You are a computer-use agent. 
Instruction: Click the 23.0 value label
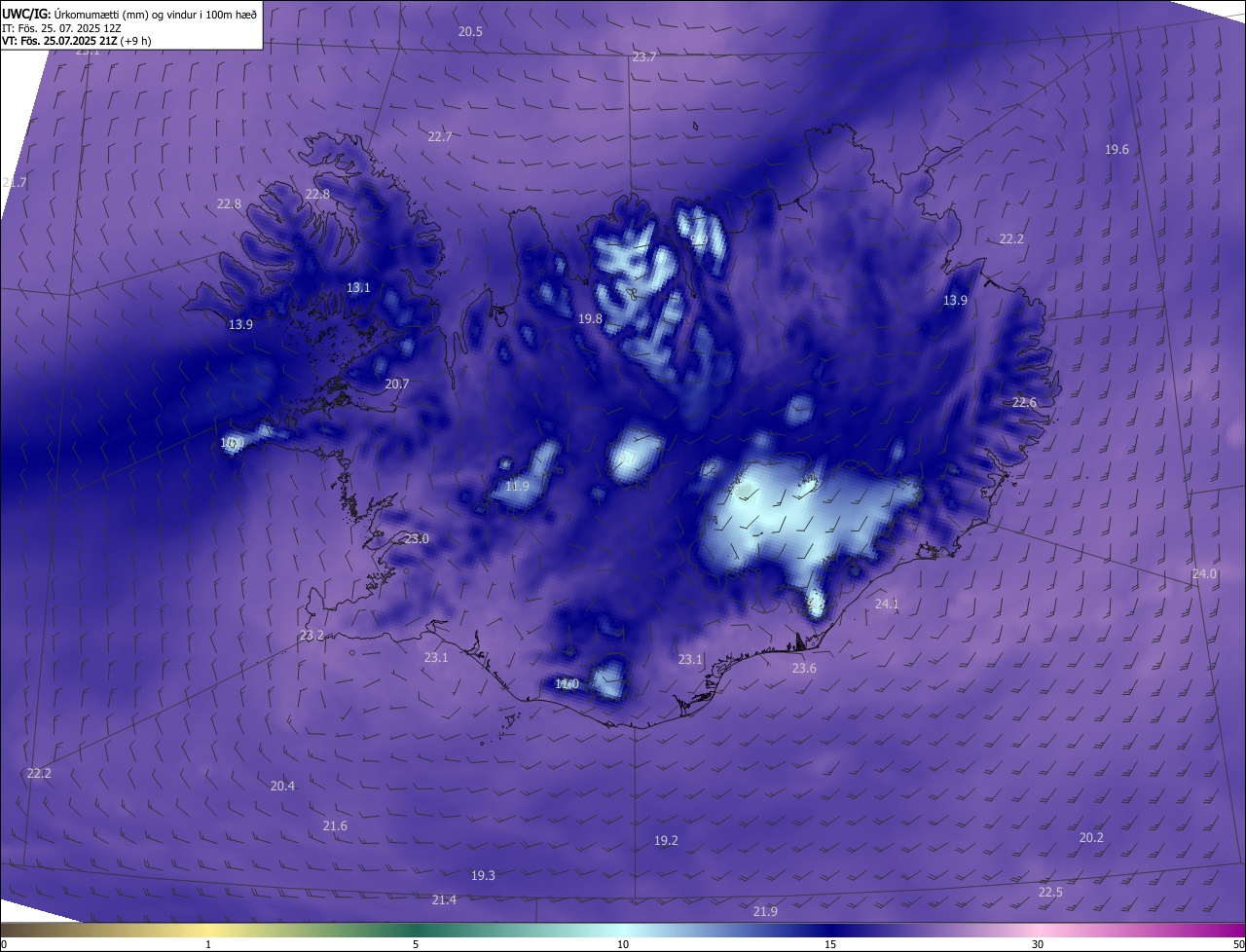[x=417, y=539]
